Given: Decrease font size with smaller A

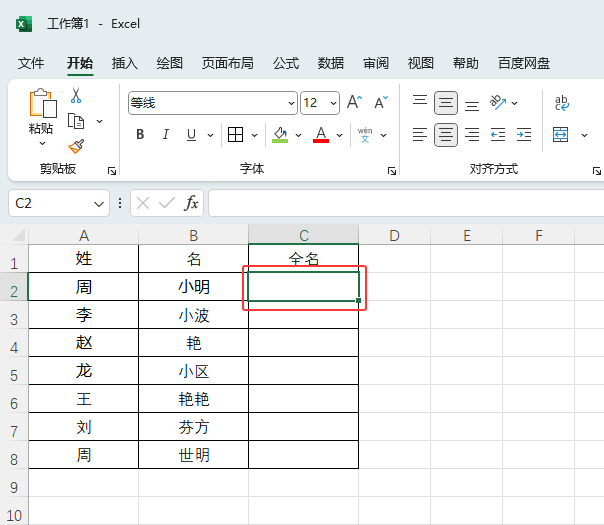Looking at the screenshot, I should tap(381, 102).
